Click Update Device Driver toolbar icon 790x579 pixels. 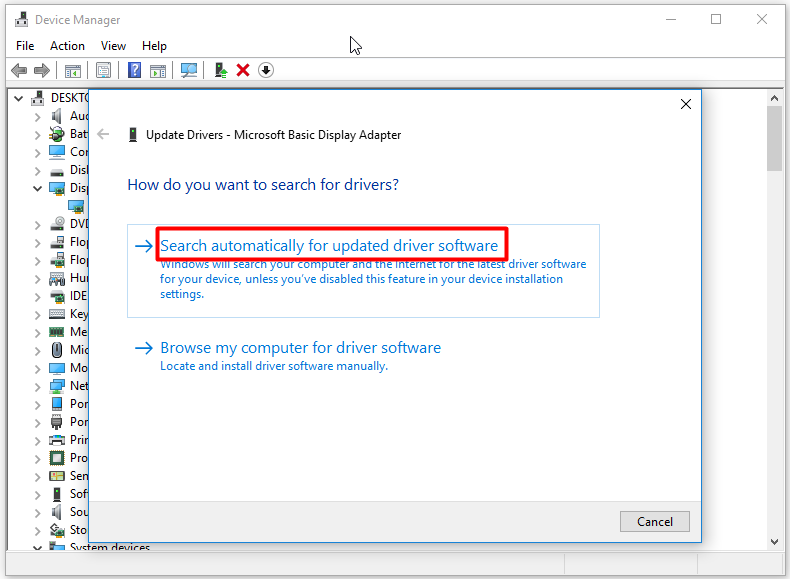click(x=221, y=70)
